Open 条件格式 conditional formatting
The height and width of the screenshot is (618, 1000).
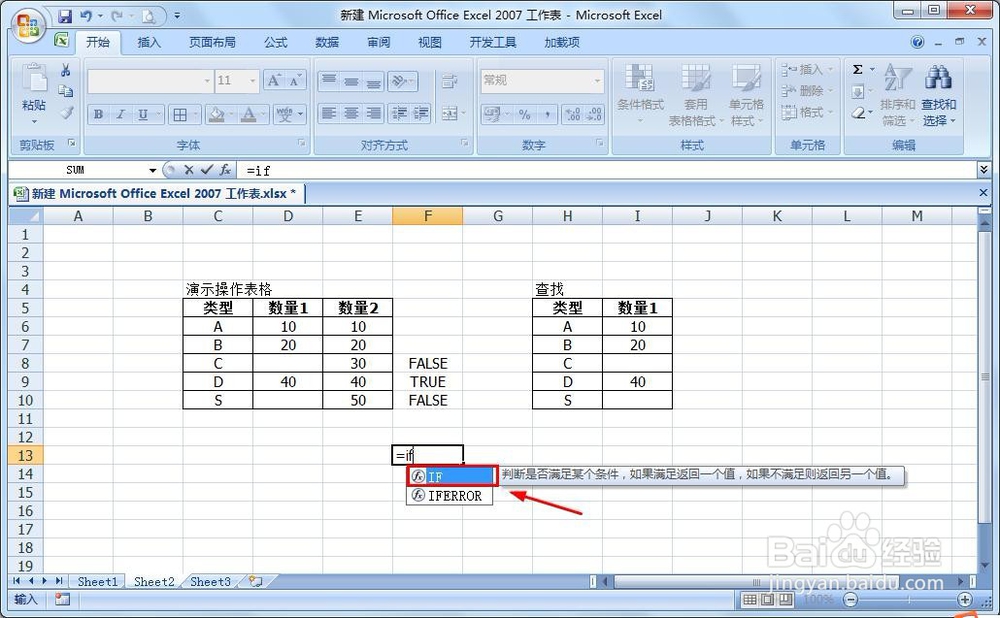(x=638, y=90)
